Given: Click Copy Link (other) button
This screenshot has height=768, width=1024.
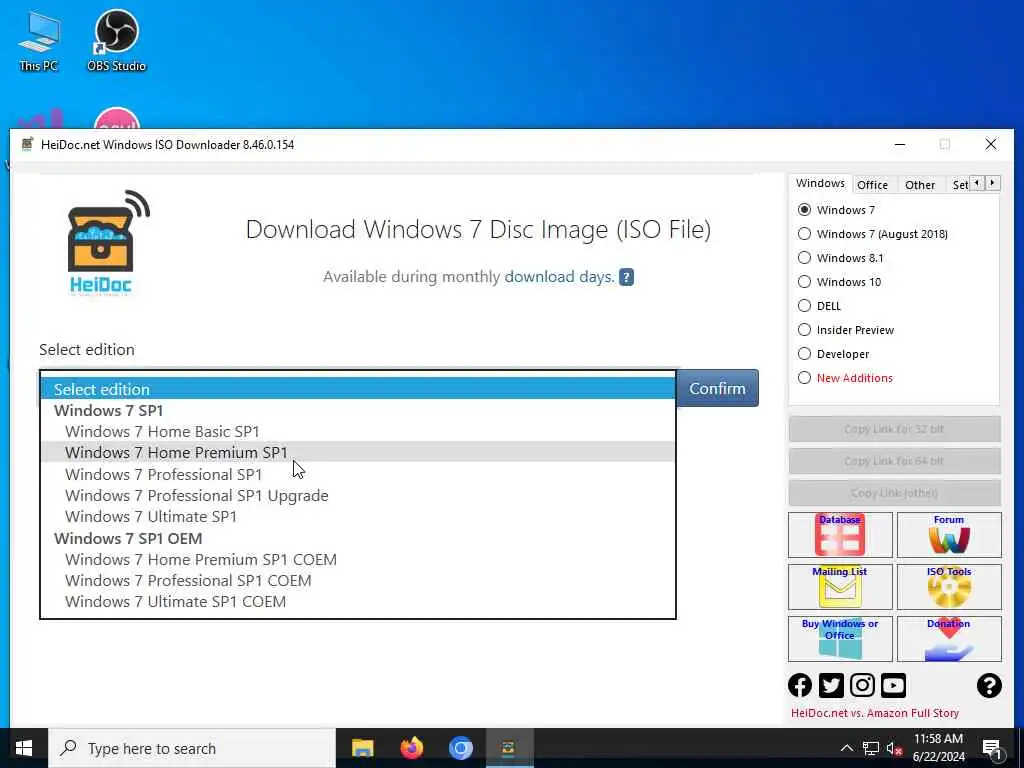Looking at the screenshot, I should coord(894,493).
